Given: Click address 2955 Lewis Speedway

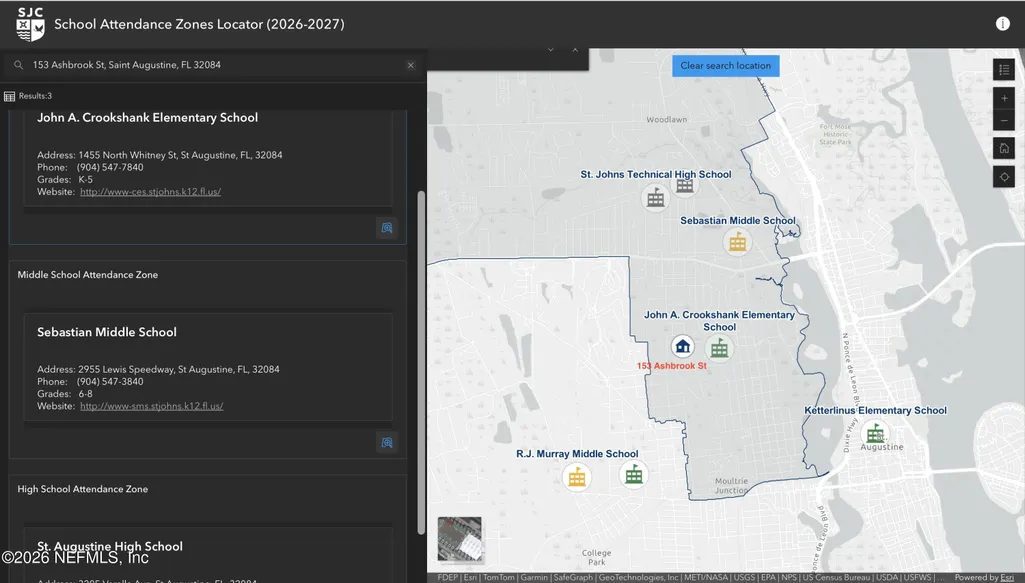Looking at the screenshot, I should point(179,369).
